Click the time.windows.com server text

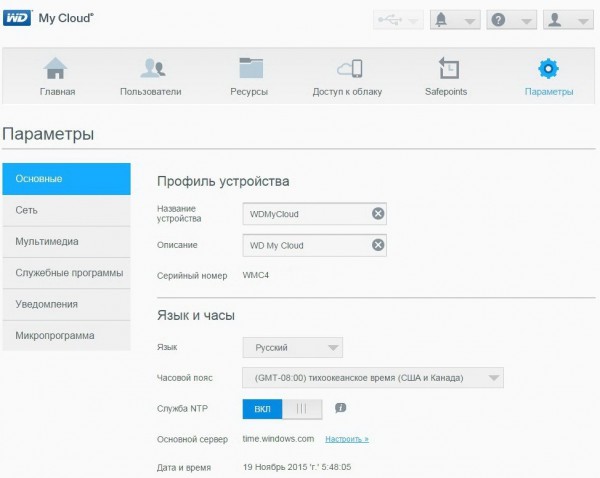[278, 439]
